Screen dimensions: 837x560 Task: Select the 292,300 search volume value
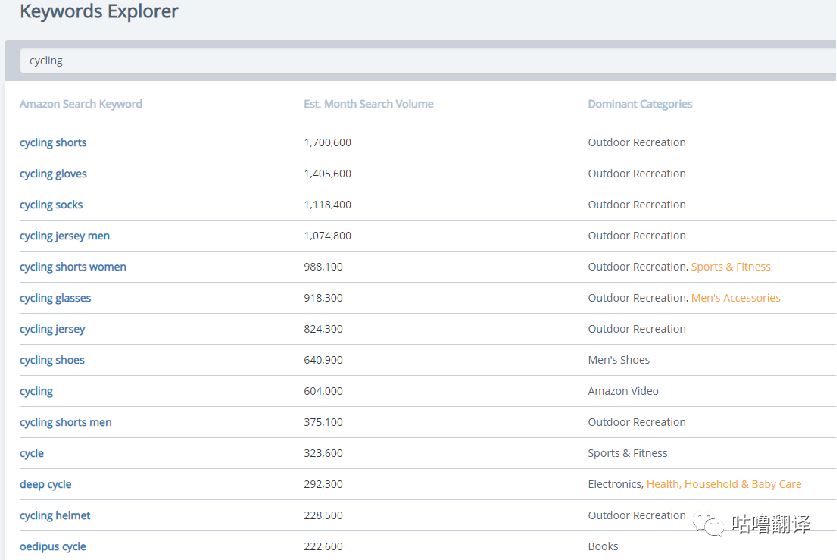coord(323,484)
